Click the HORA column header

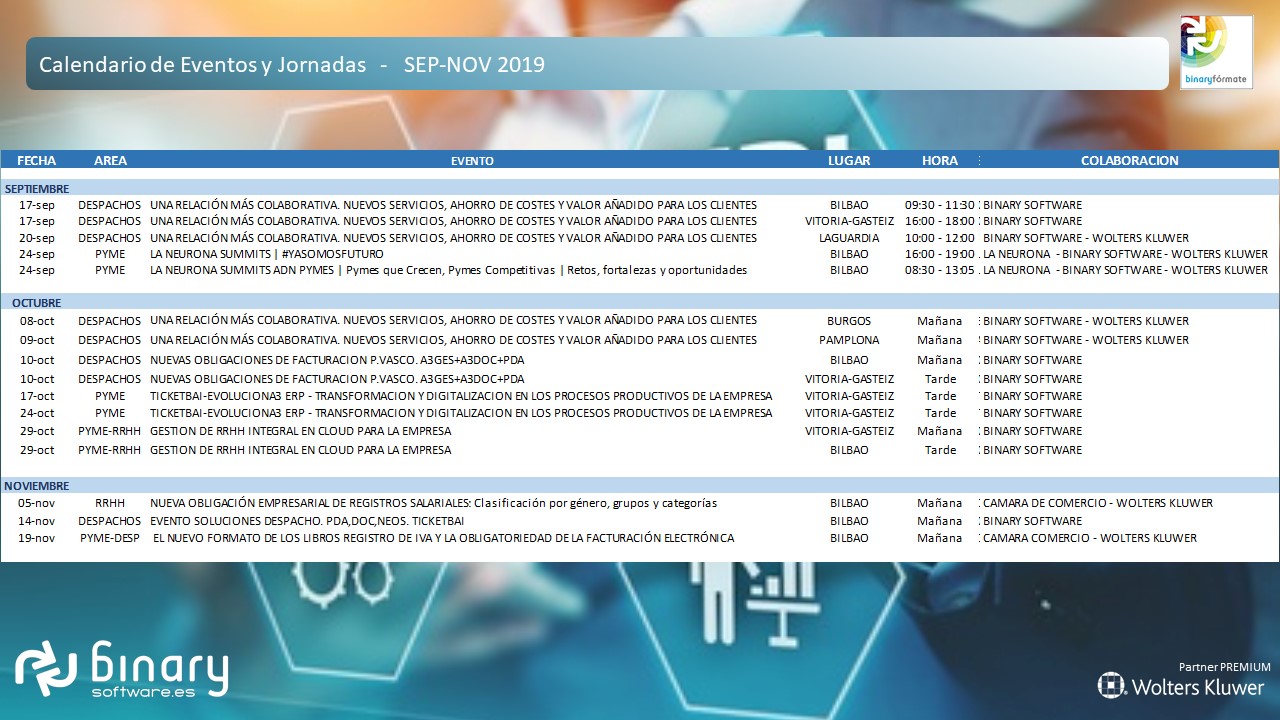point(939,160)
